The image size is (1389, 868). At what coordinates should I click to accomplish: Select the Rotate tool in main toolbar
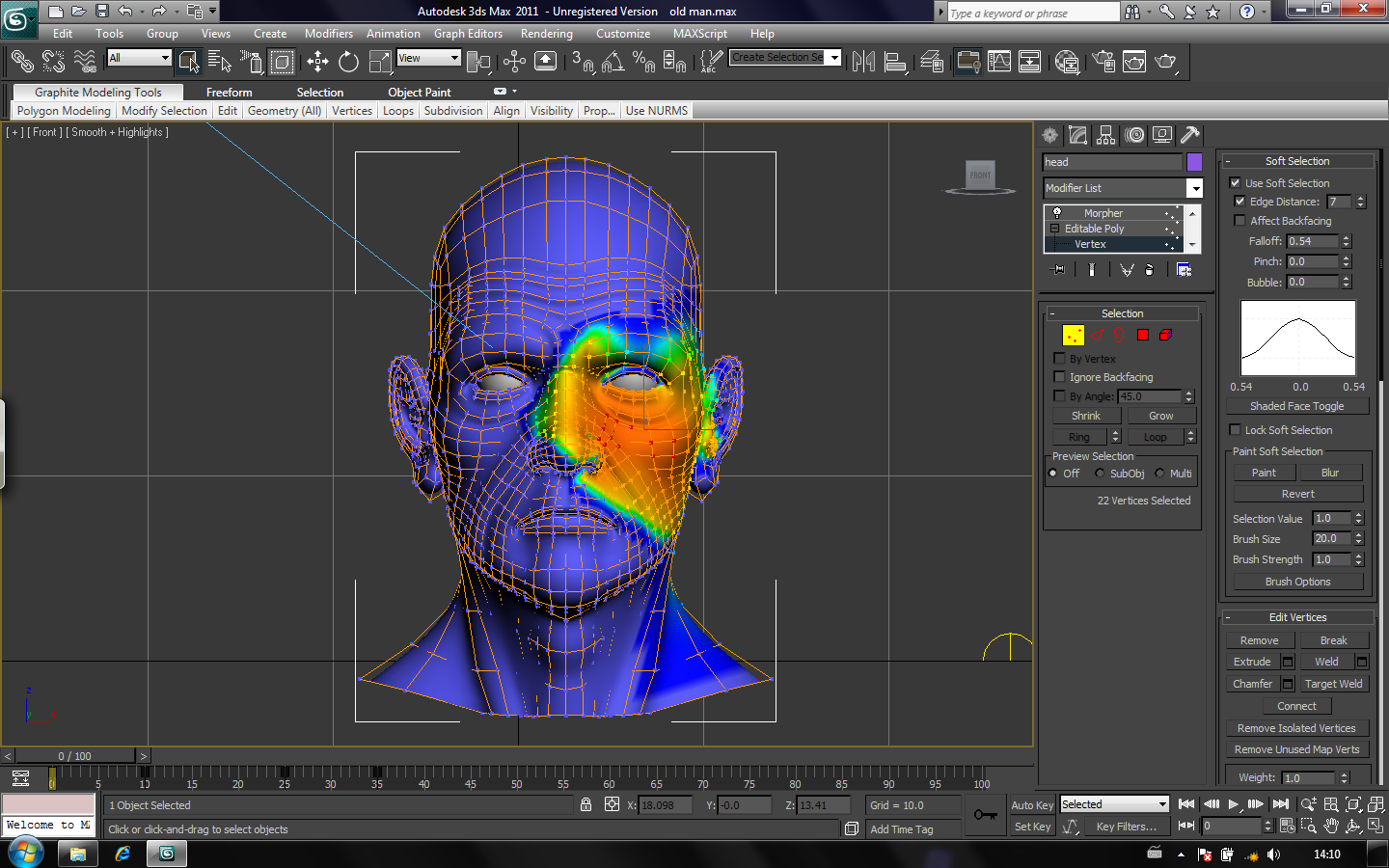348,63
